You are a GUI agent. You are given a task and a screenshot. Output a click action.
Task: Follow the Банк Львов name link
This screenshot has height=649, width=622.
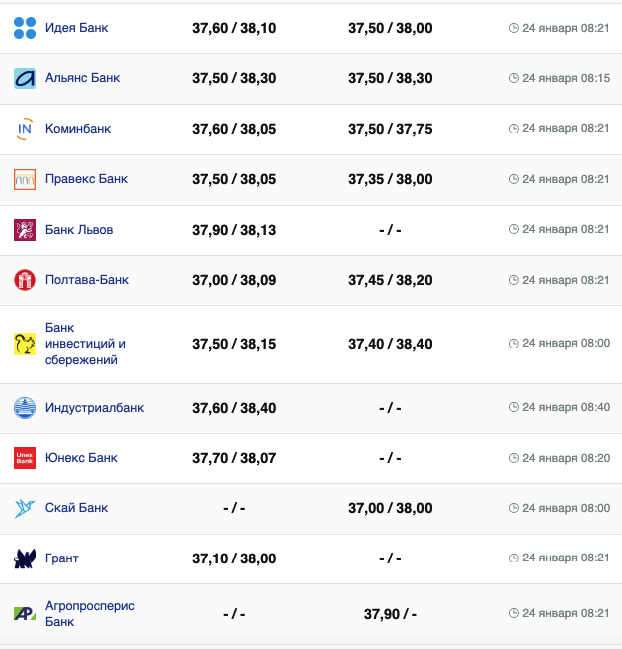(79, 230)
